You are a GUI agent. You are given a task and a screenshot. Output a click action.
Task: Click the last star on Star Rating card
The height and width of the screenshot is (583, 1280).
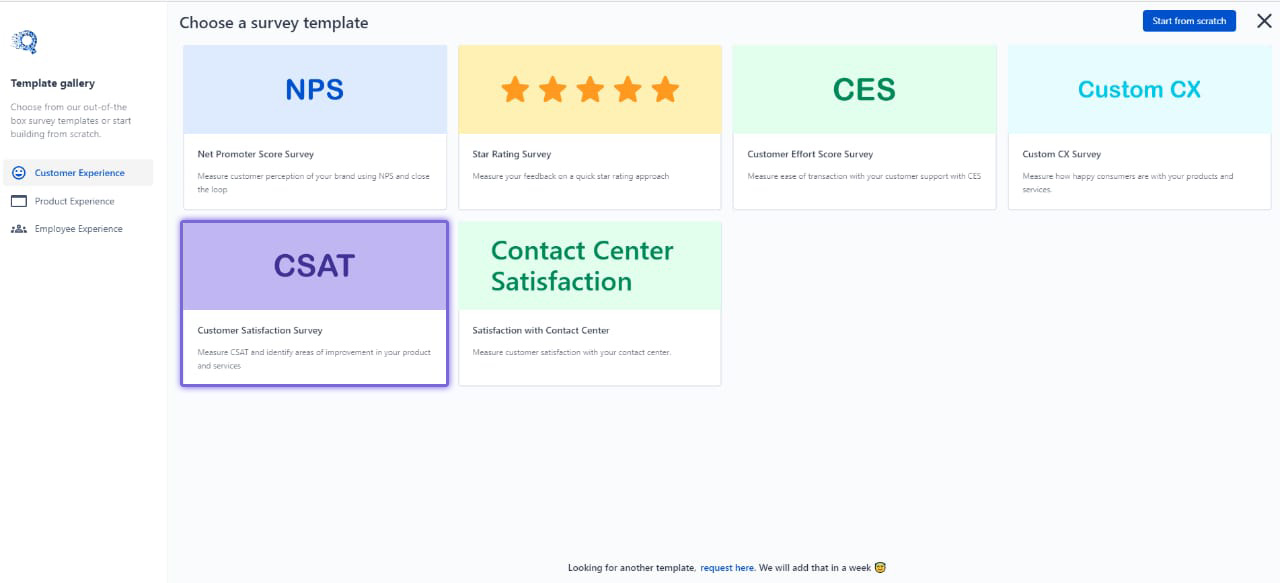pyautogui.click(x=665, y=88)
